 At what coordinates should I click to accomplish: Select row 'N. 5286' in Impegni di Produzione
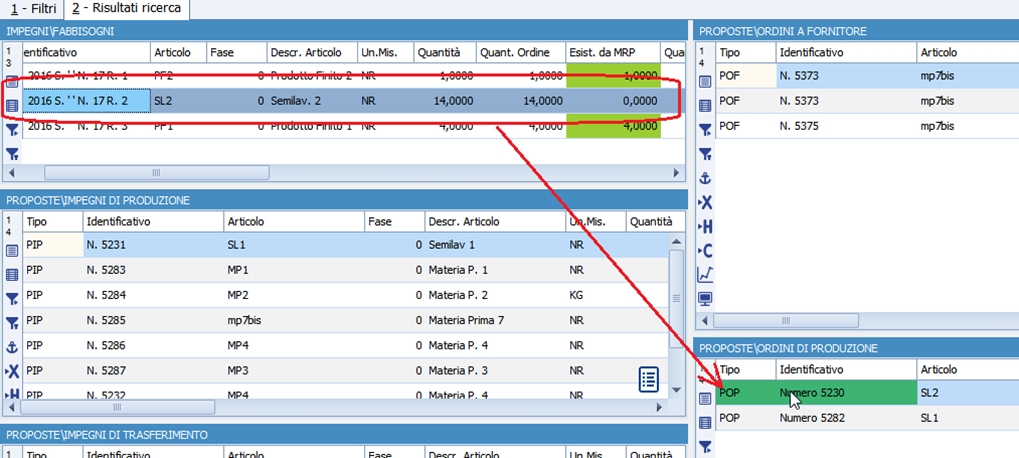[346, 345]
